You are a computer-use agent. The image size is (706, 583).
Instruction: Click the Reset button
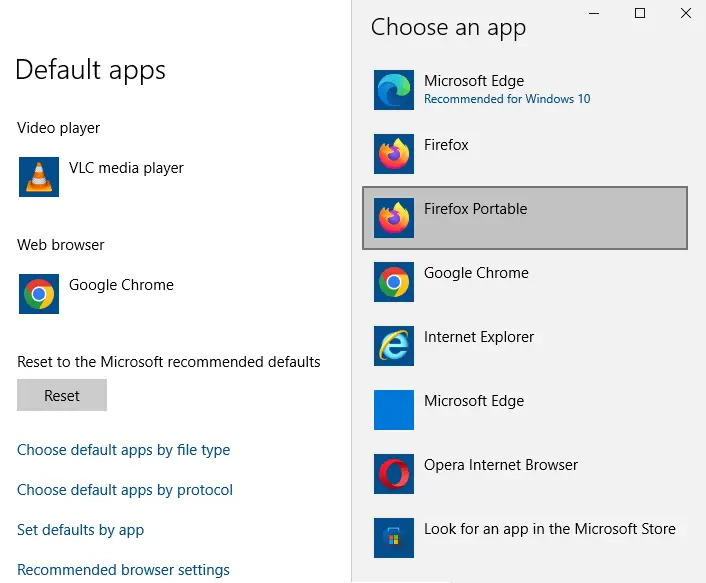62,395
